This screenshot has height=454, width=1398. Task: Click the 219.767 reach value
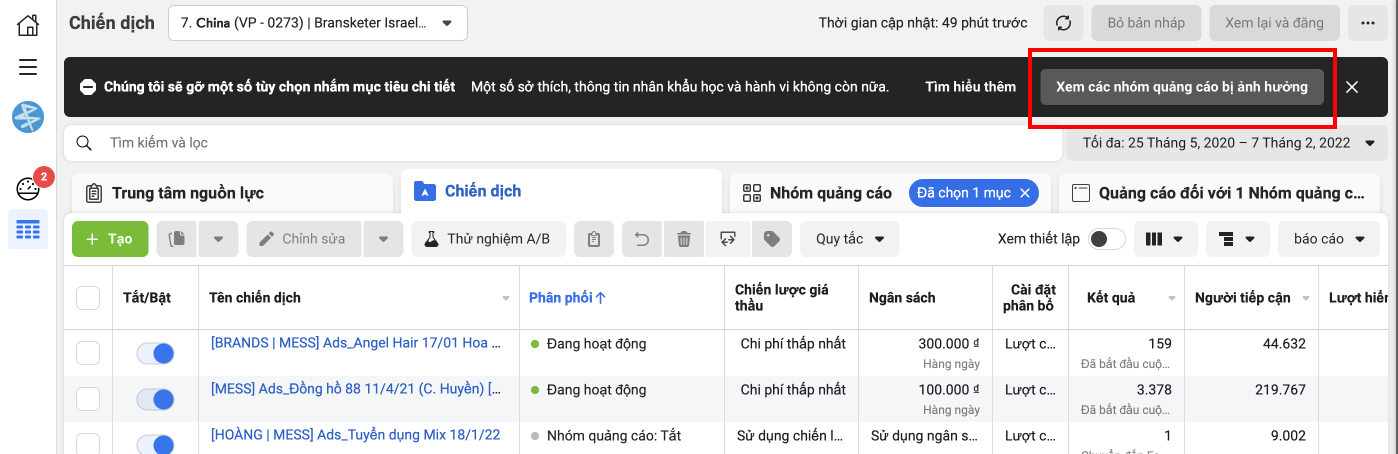pyautogui.click(x=1282, y=390)
